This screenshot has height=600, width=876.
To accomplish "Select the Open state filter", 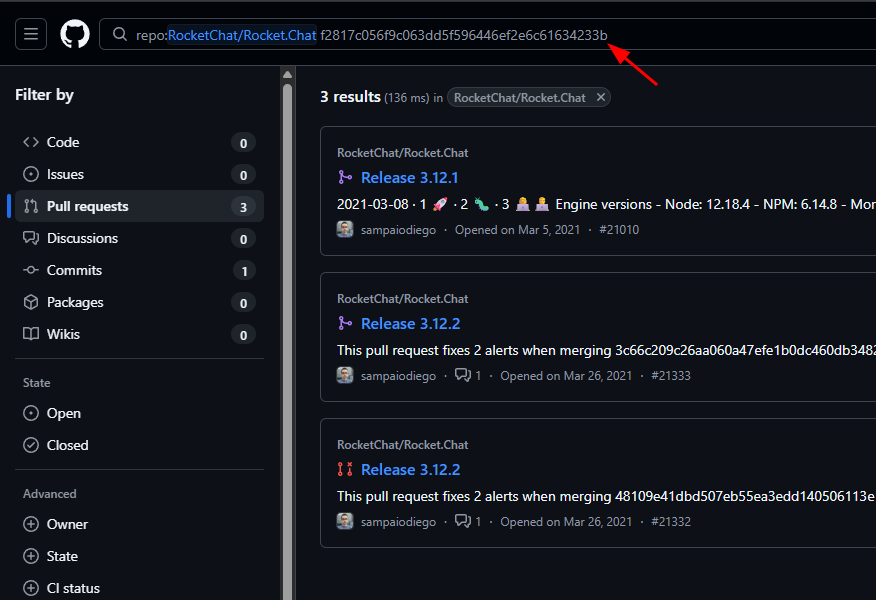I will click(63, 413).
